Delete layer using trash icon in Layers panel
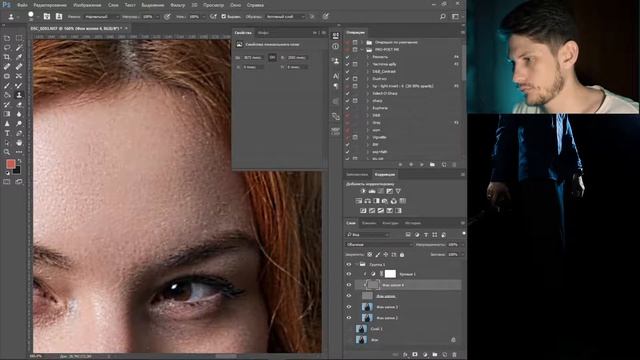This screenshot has width=640, height=360. tap(454, 355)
